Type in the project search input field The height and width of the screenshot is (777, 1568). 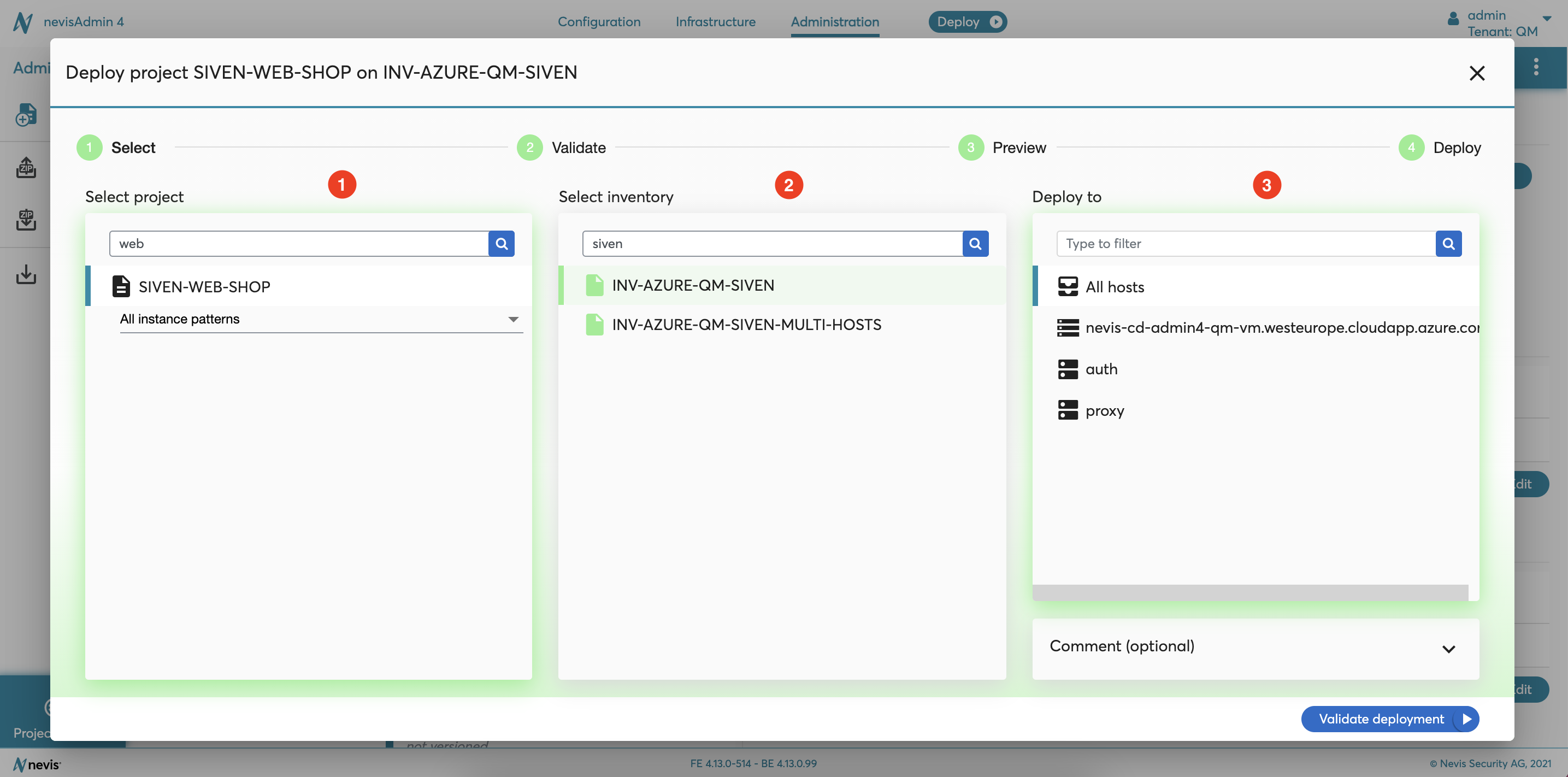pos(300,243)
